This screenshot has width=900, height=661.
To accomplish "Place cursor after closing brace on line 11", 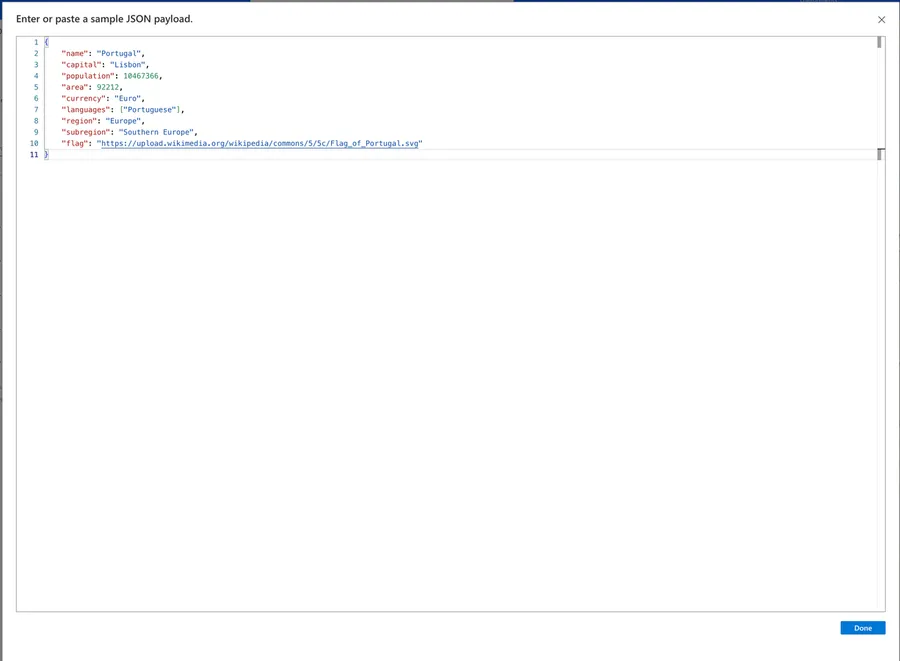I will (x=50, y=155).
